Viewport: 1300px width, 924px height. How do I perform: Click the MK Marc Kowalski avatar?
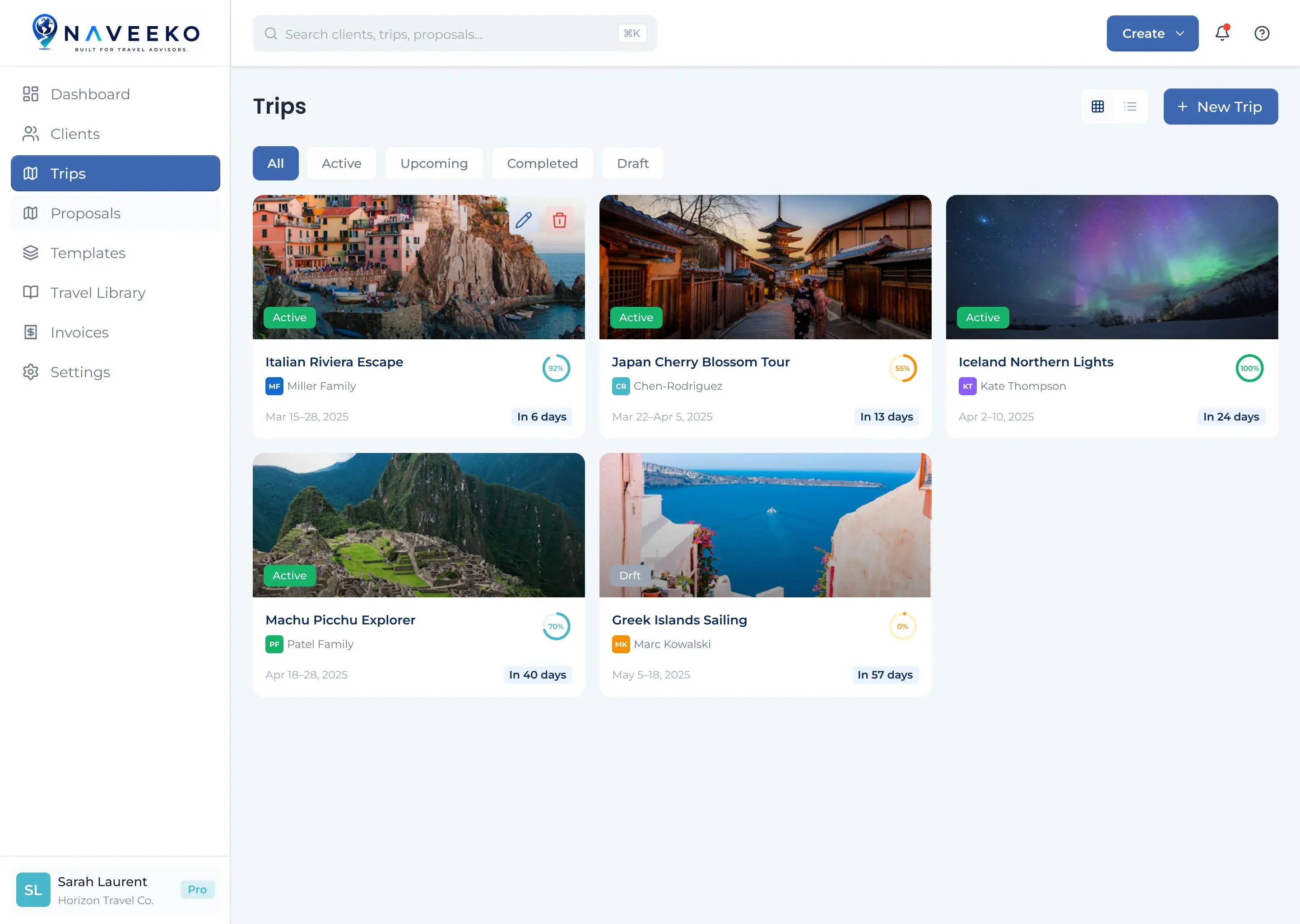coord(621,645)
